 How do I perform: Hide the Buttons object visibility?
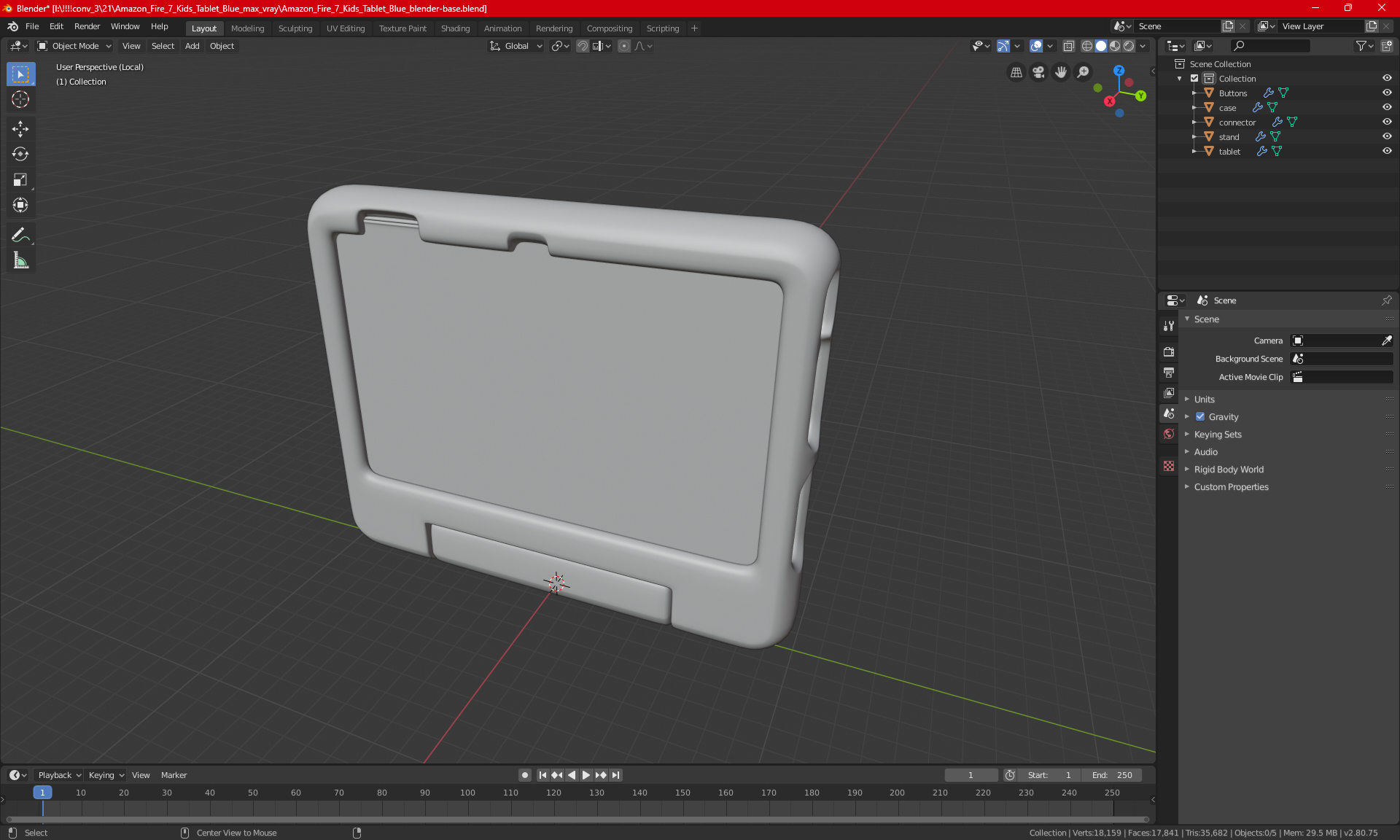tap(1387, 93)
